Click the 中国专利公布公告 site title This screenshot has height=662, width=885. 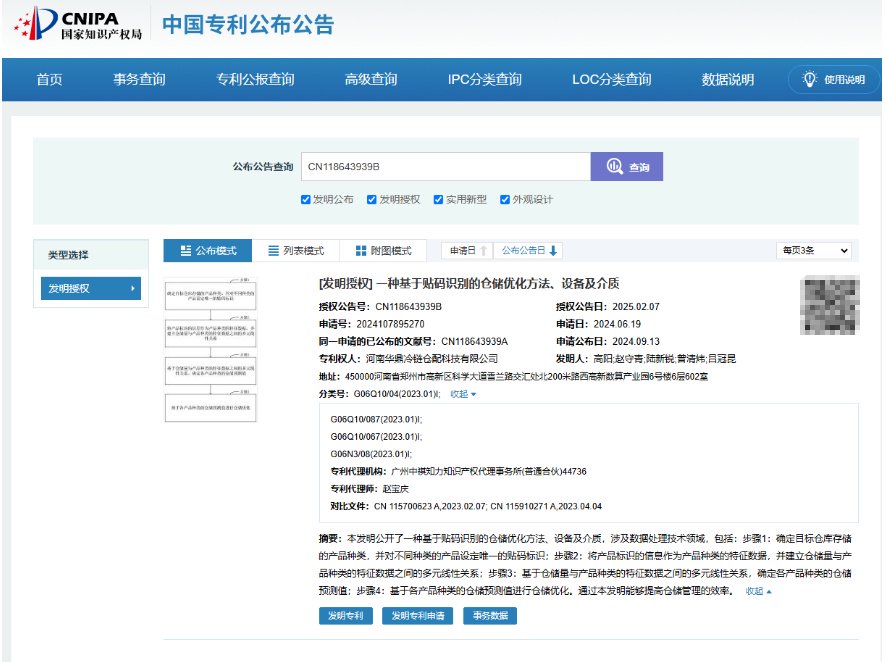point(248,25)
